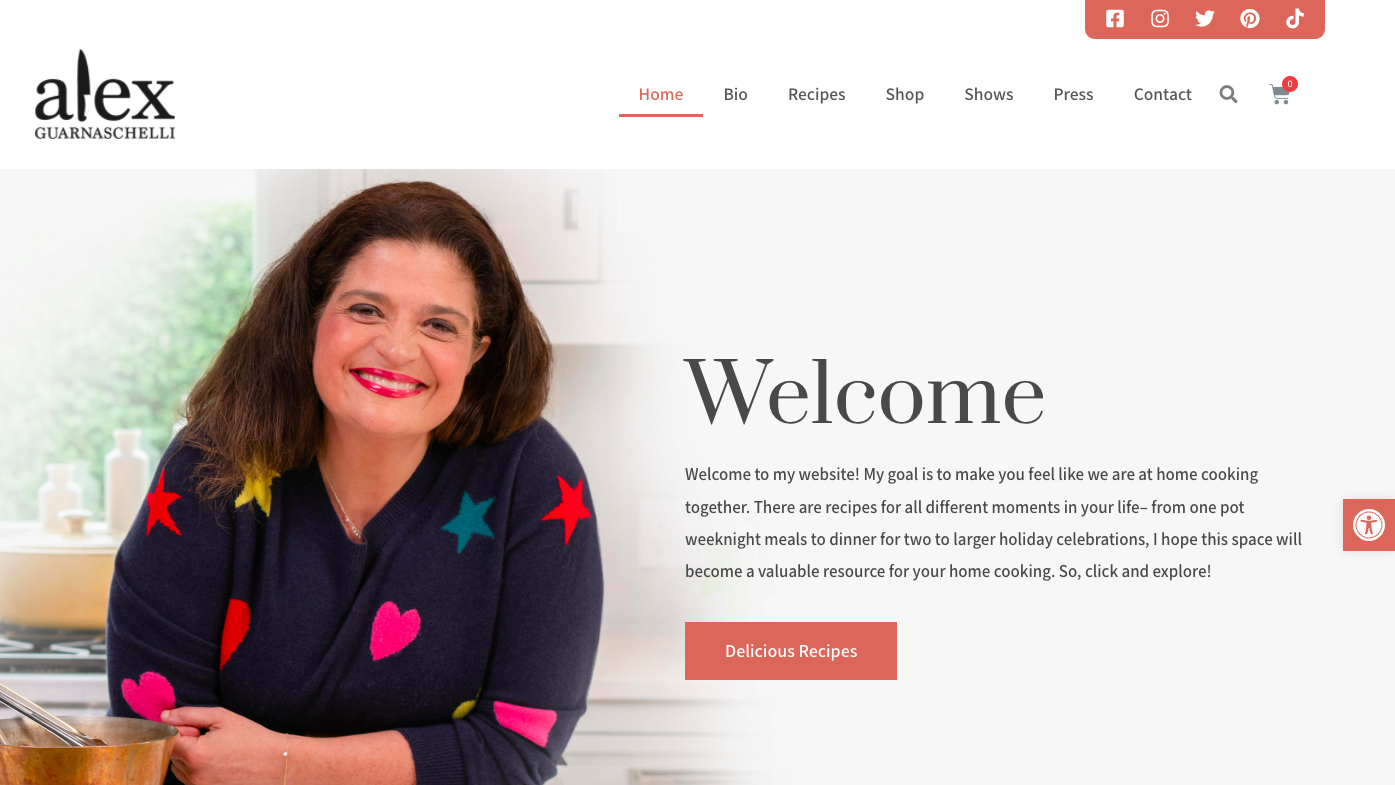The image size is (1395, 785).
Task: Select the Home menu item
Action: pos(661,94)
